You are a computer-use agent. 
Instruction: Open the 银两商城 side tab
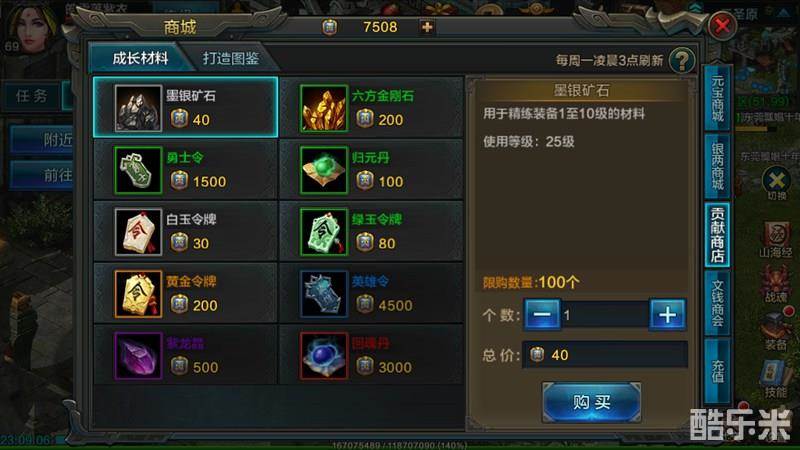click(x=717, y=166)
